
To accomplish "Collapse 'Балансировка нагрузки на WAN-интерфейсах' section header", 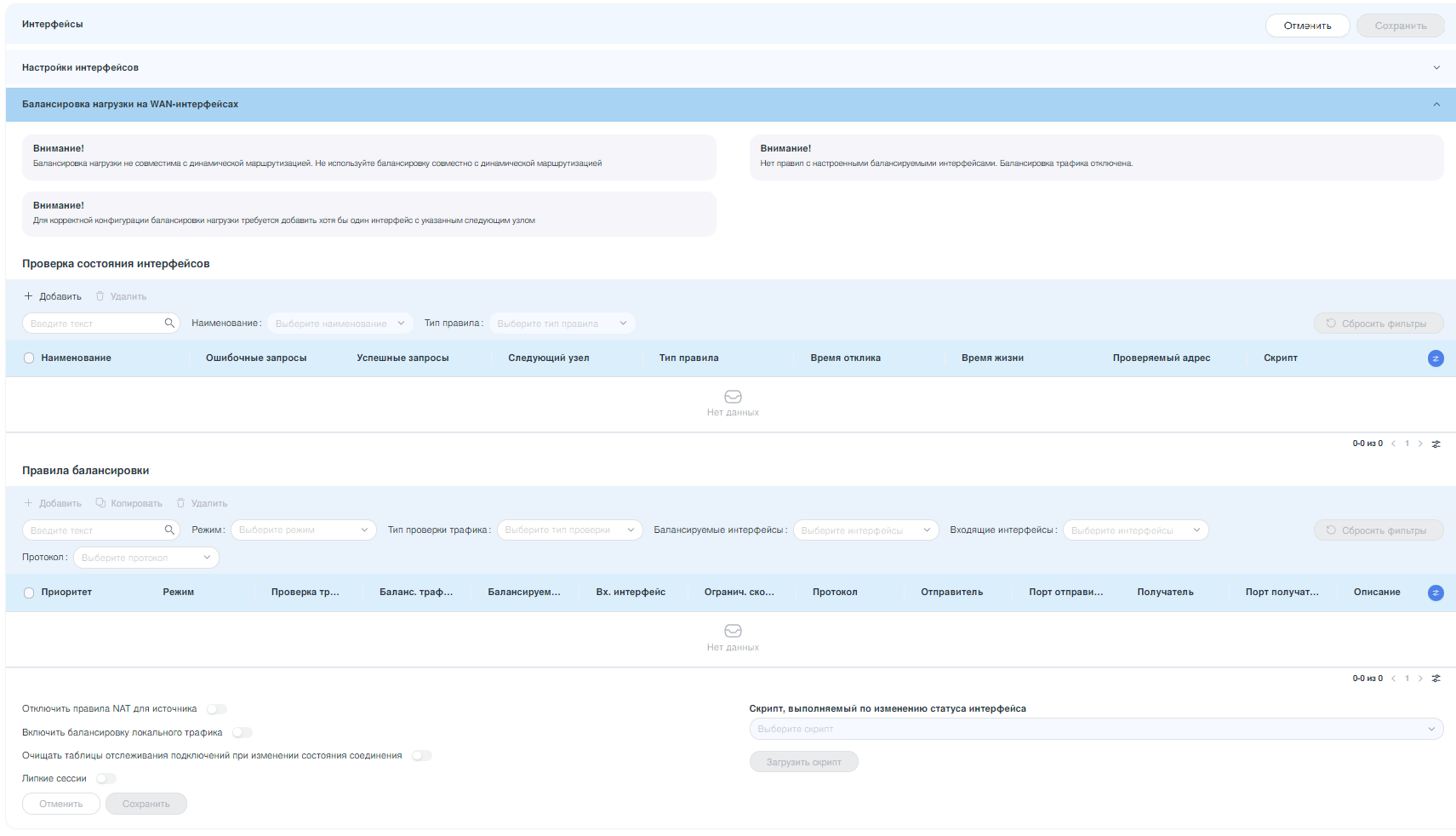I will [x=1436, y=105].
